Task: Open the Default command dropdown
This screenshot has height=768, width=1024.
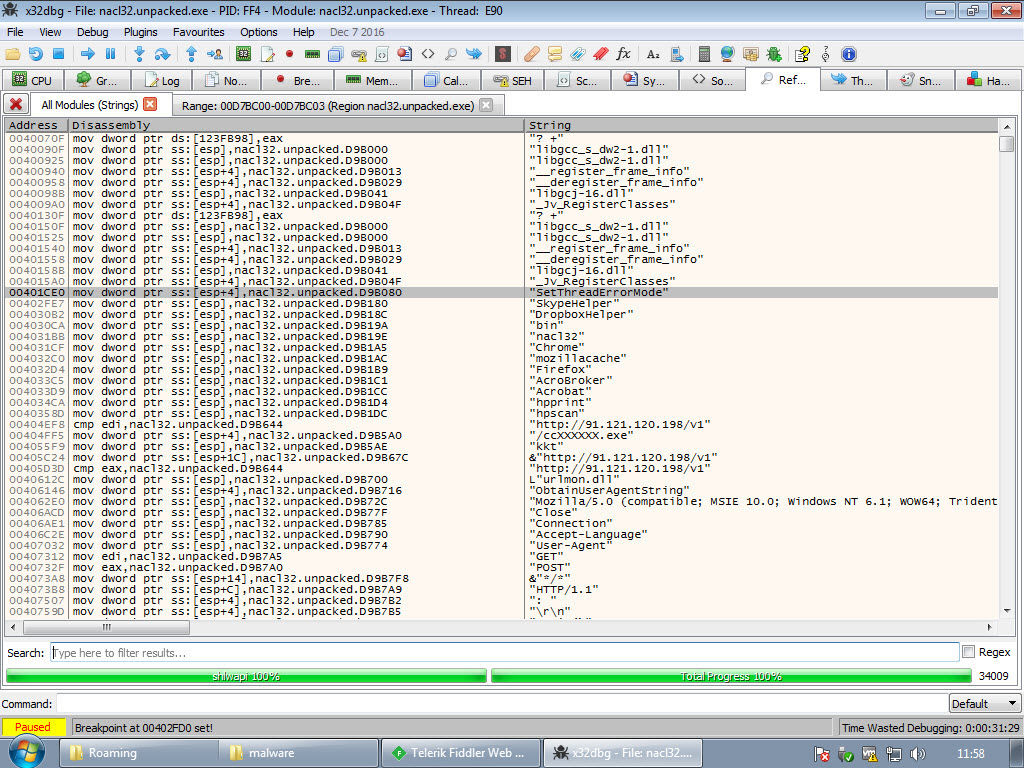Action: tap(984, 703)
